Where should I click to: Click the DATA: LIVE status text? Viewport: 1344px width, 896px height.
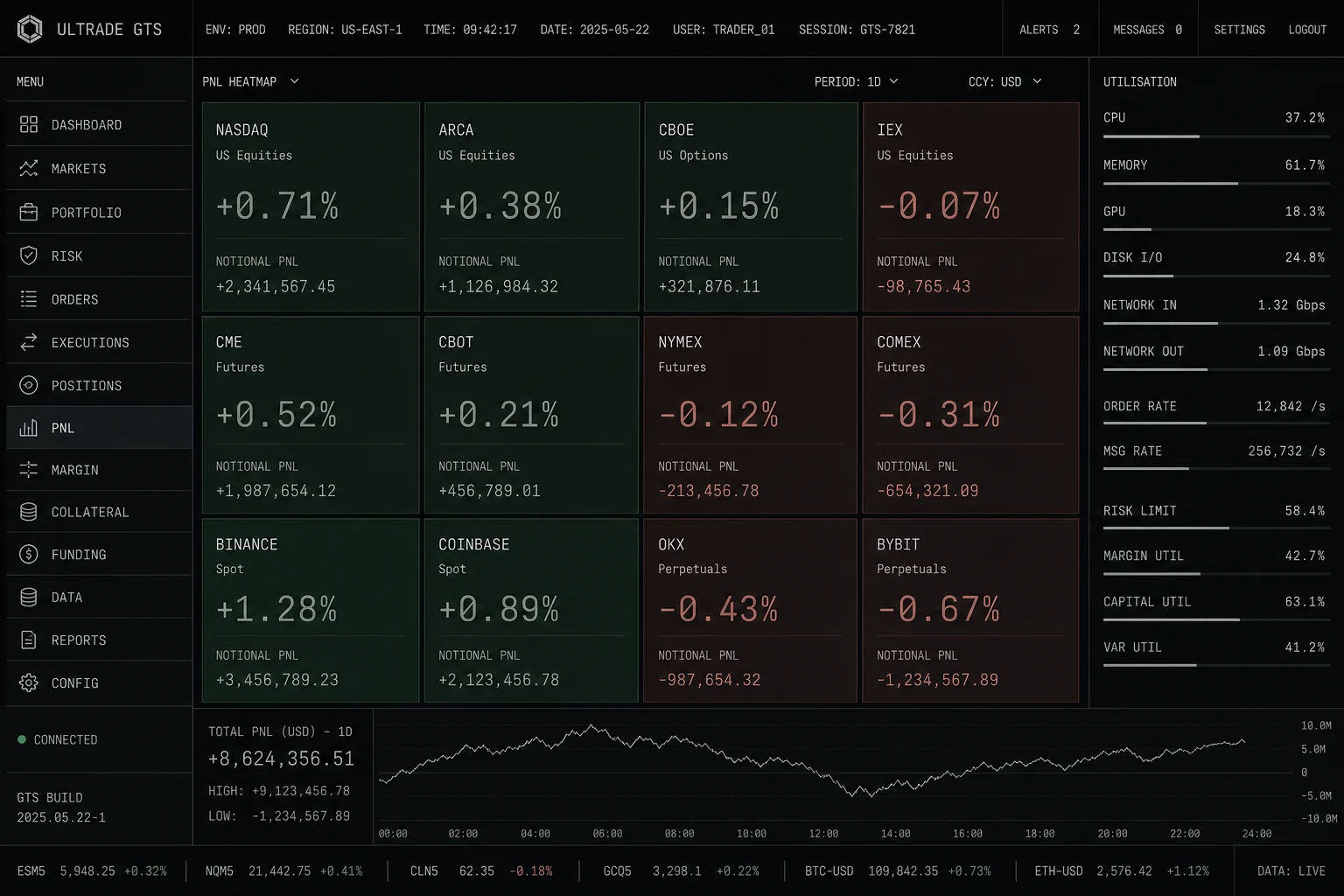[x=1291, y=871]
